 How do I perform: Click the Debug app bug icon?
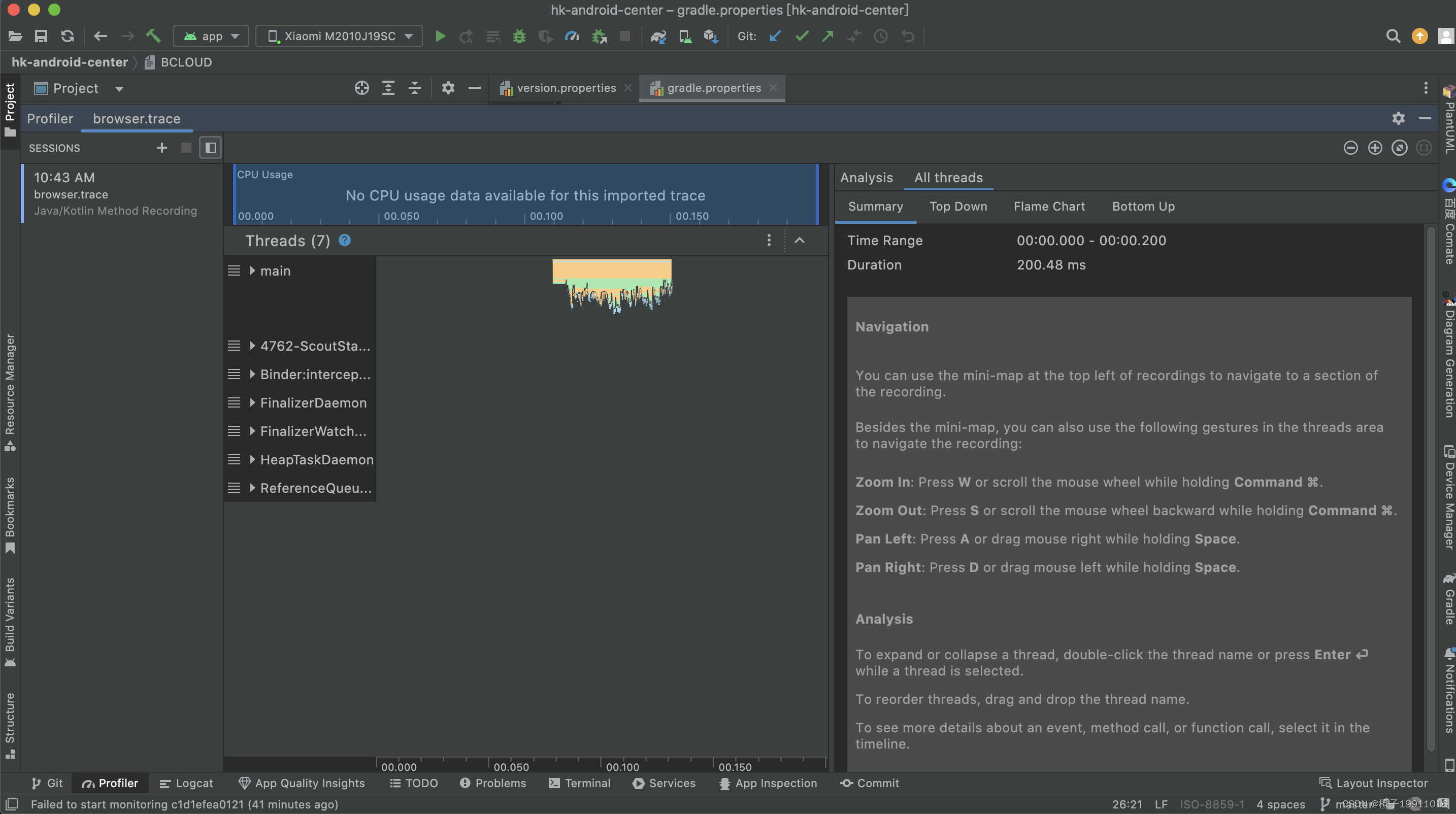[519, 37]
